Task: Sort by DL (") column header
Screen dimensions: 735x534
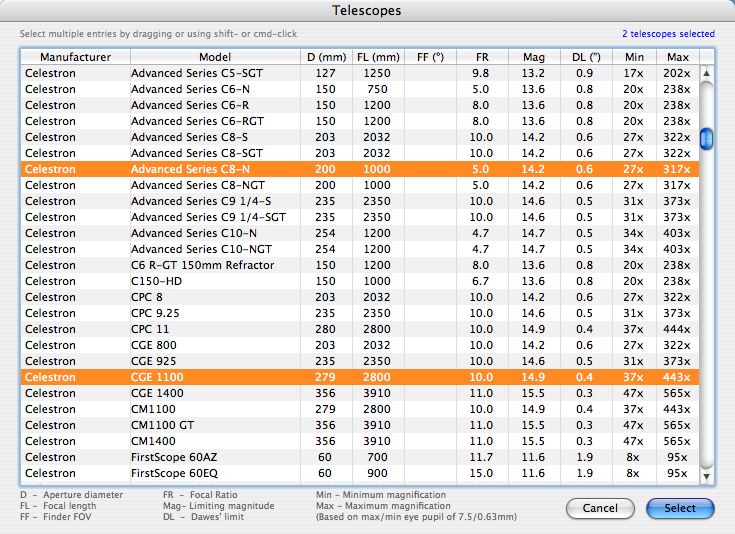Action: click(586, 57)
